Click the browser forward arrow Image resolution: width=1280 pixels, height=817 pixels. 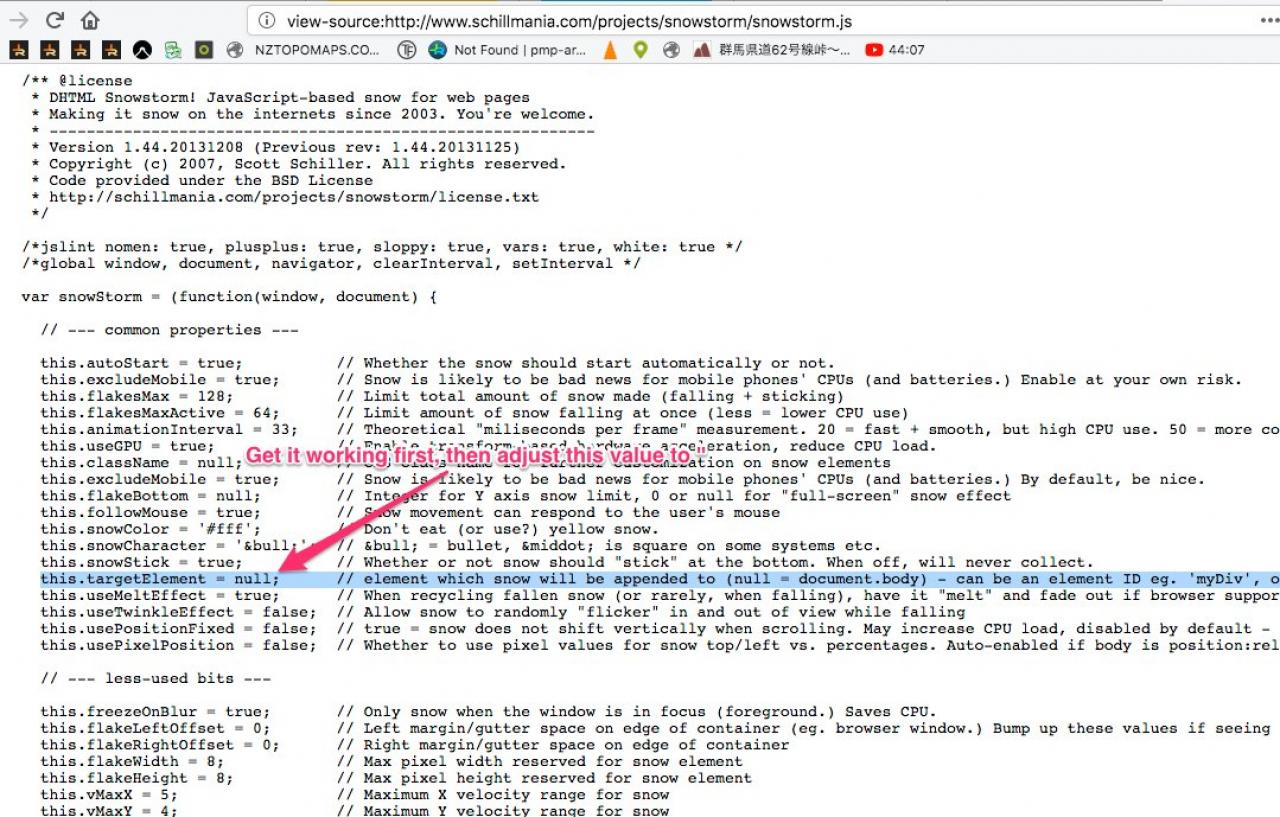click(x=19, y=20)
